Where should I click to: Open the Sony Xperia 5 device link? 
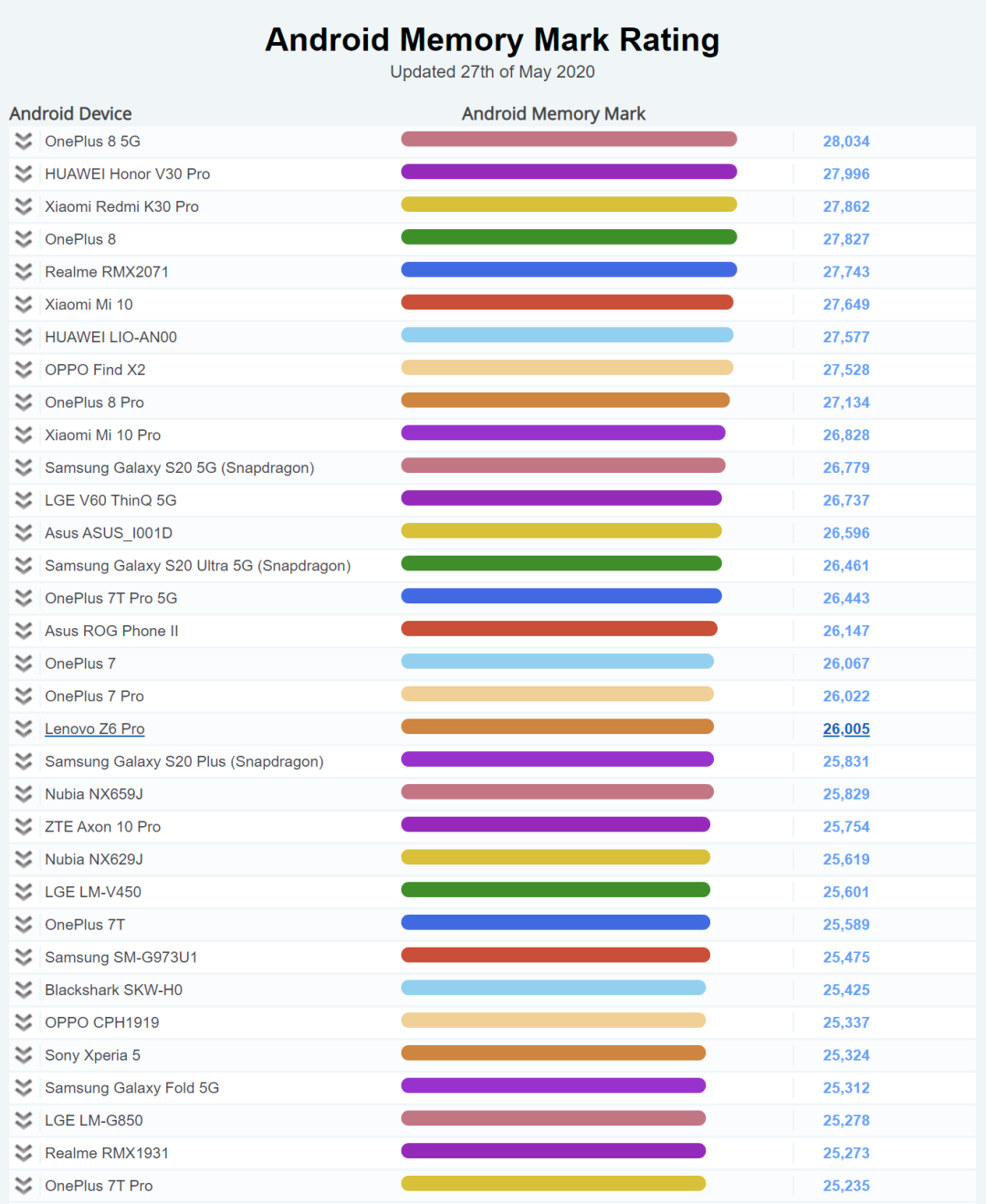point(92,1055)
